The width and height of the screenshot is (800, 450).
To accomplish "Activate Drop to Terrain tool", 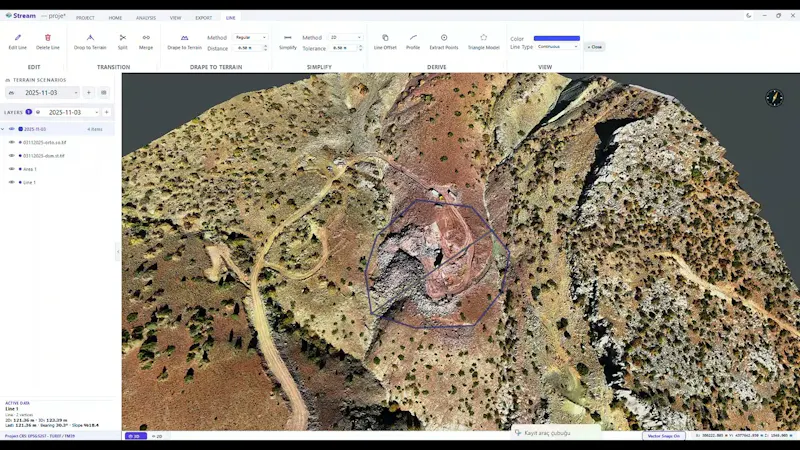I will tap(90, 42).
